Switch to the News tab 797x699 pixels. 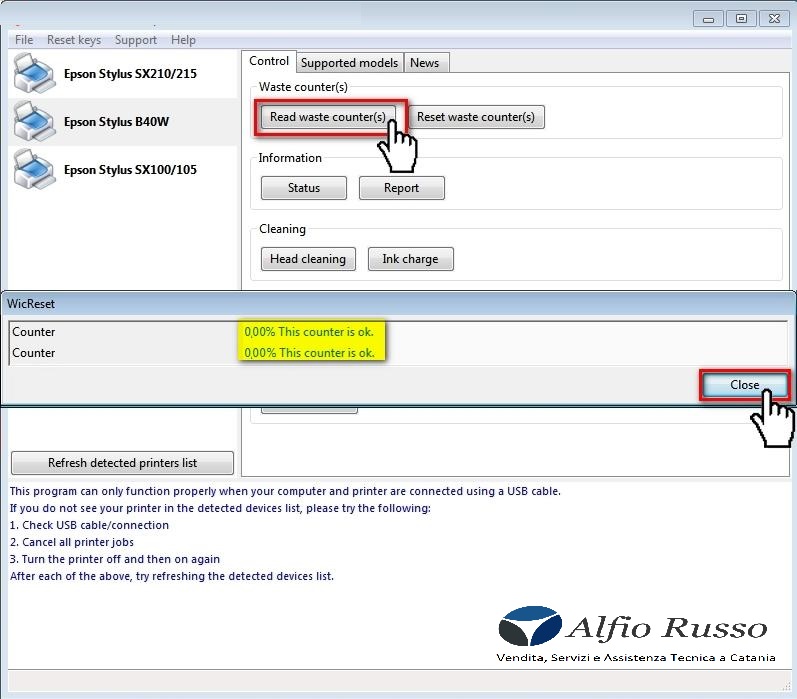coord(424,63)
